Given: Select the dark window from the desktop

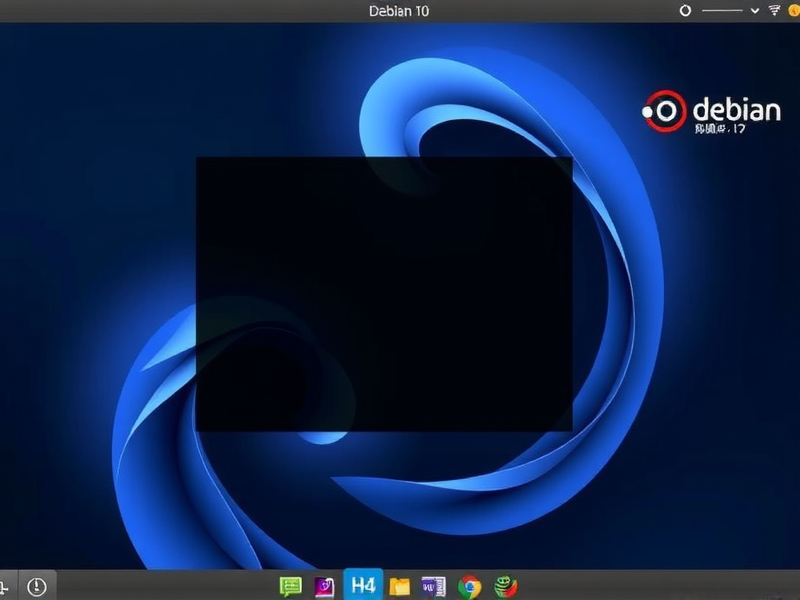Looking at the screenshot, I should pos(385,295).
